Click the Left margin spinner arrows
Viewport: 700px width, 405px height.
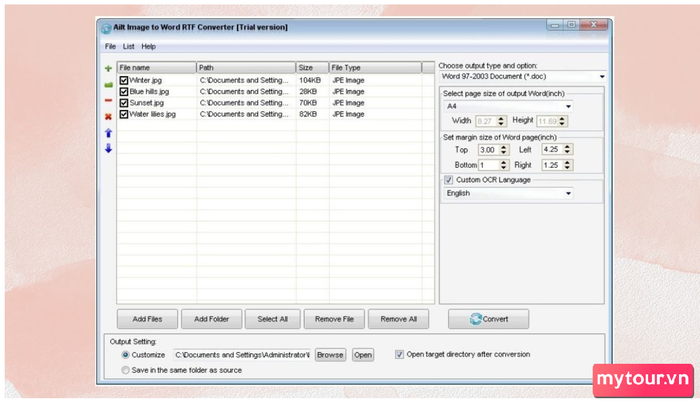click(567, 149)
